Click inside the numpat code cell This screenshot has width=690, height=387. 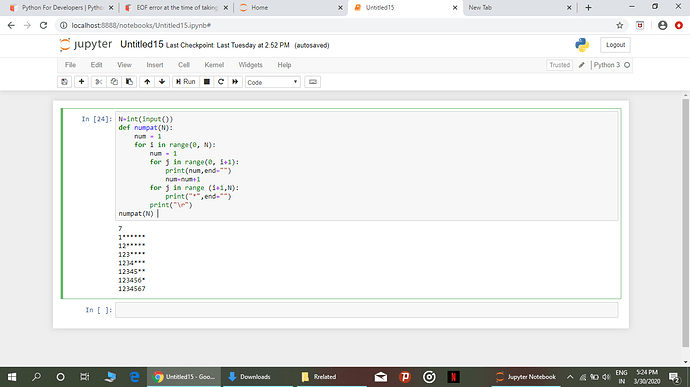point(367,166)
